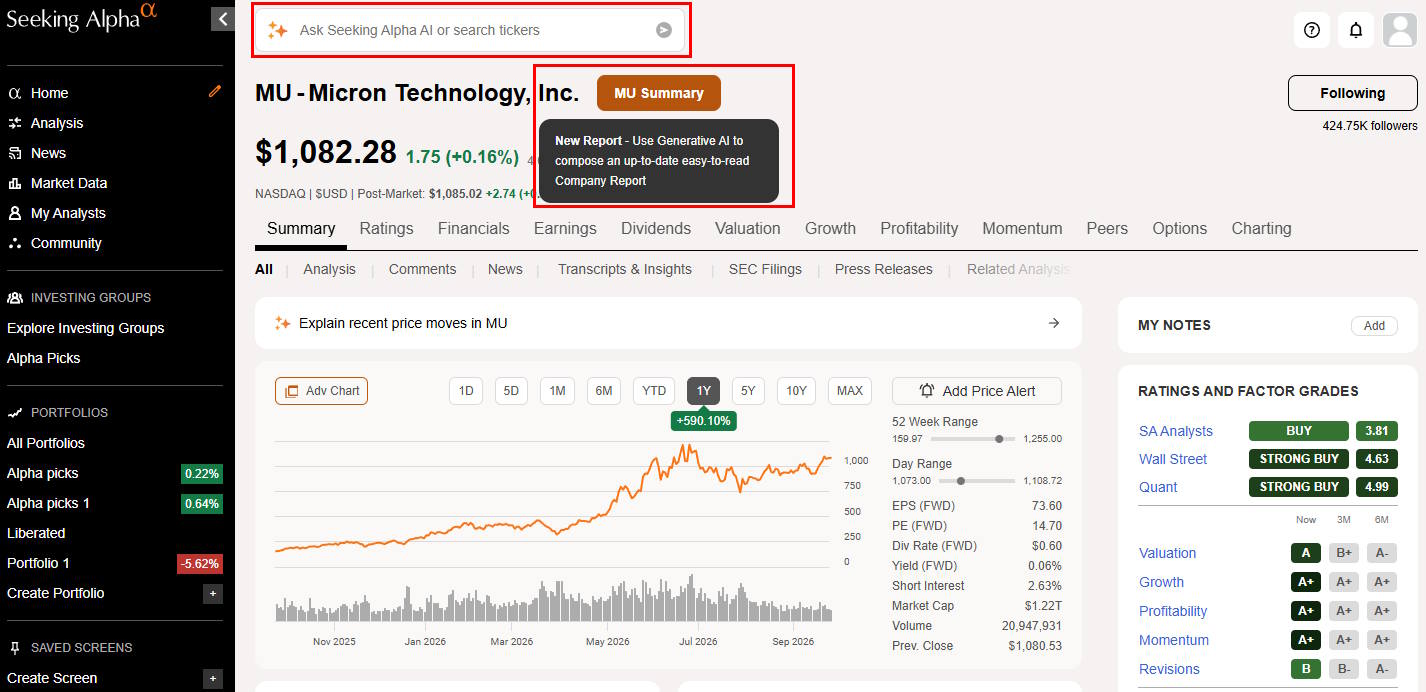The width and height of the screenshot is (1426, 692).
Task: Switch to the Growth tab
Action: tap(830, 228)
